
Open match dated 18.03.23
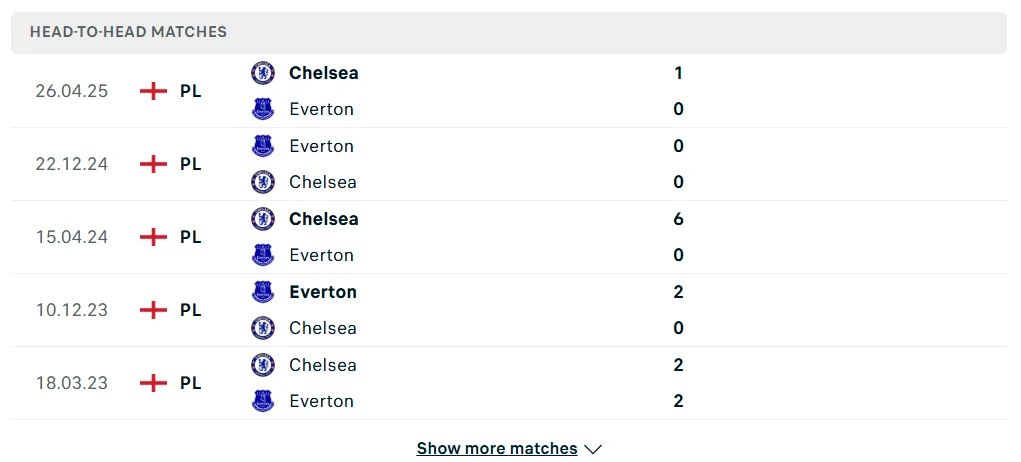[72, 383]
